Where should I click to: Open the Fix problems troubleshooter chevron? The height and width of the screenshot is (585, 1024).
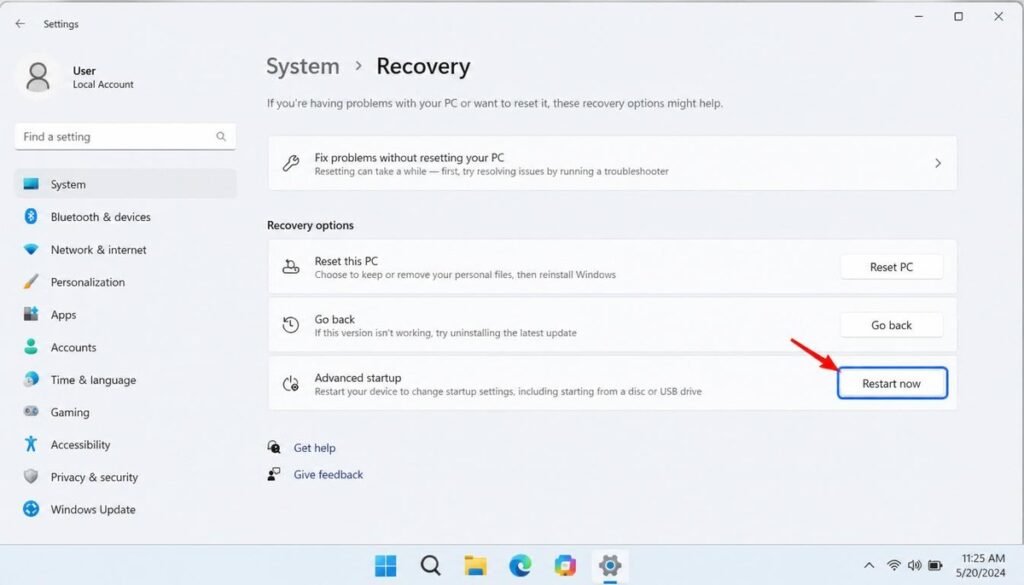pos(938,163)
